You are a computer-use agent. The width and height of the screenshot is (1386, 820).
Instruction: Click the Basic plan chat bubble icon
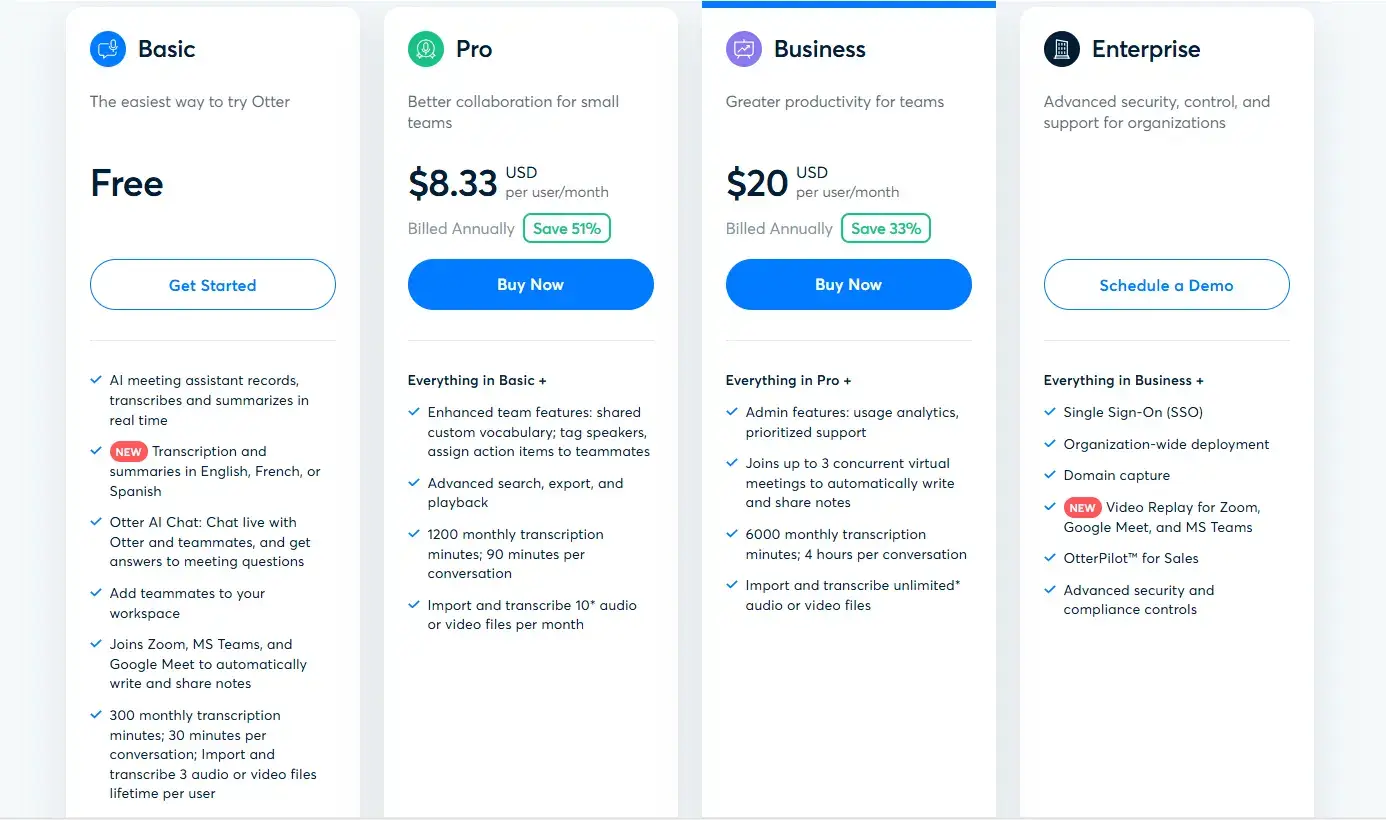click(107, 48)
